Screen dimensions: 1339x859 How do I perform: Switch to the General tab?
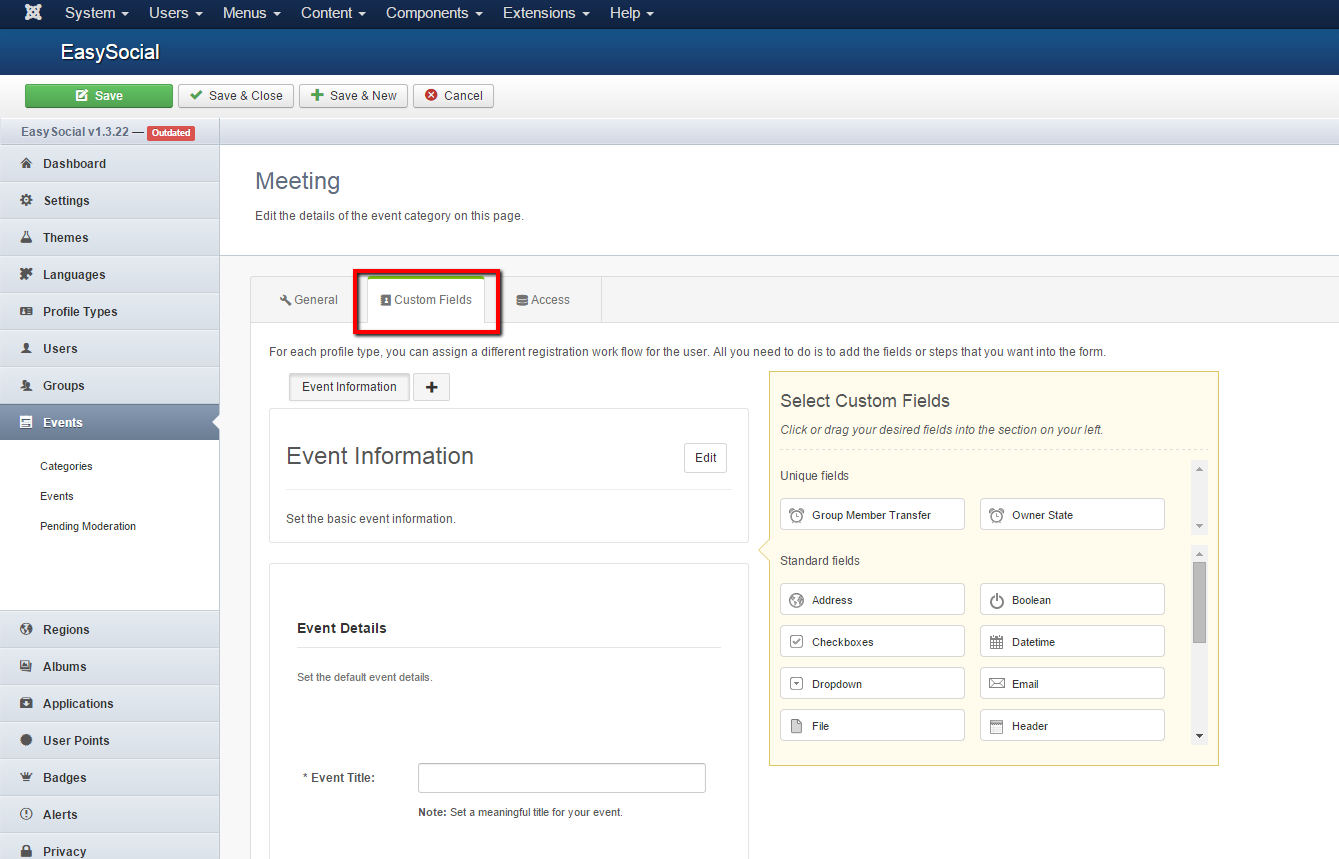coord(309,300)
